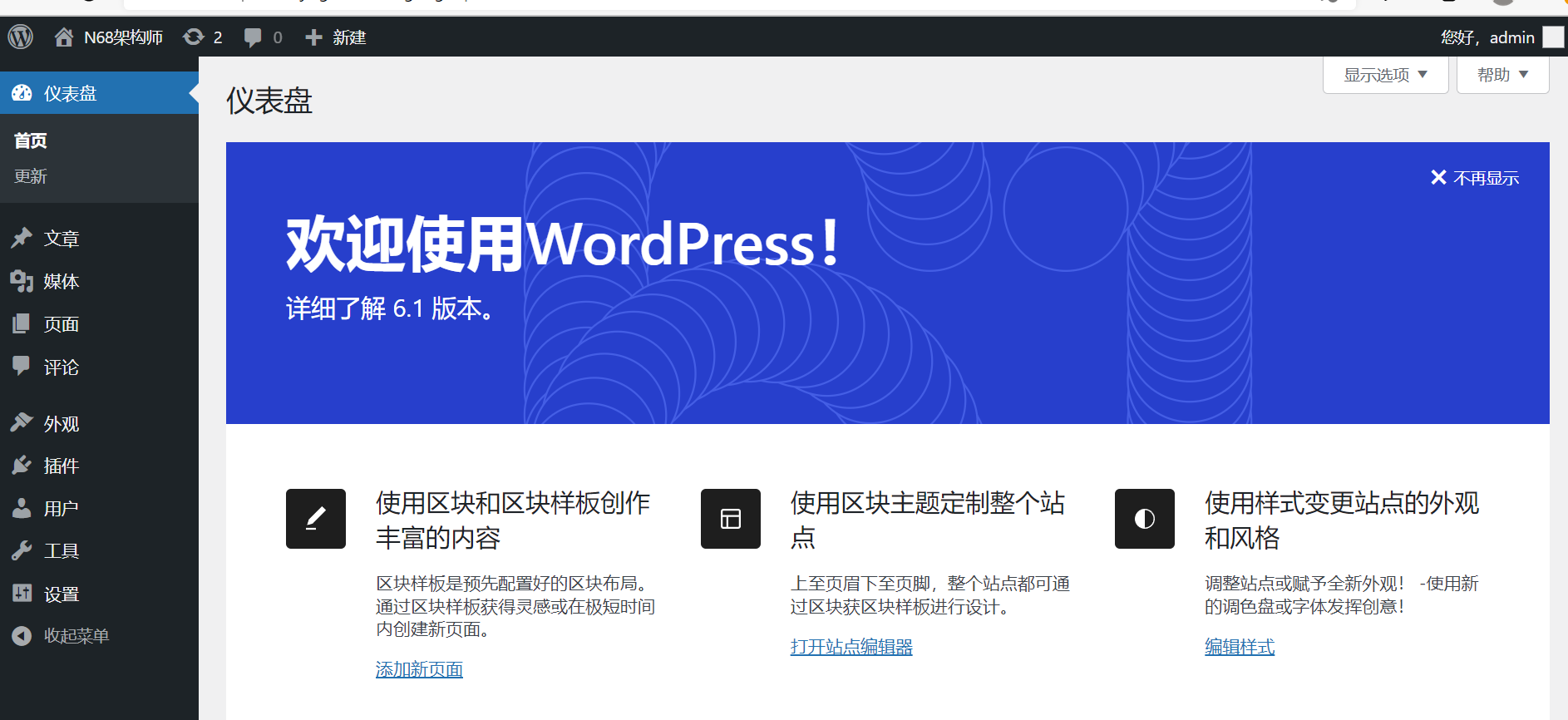Viewport: 1568px width, 720px height.
Task: Open the 媒体 menu
Action: coord(99,281)
